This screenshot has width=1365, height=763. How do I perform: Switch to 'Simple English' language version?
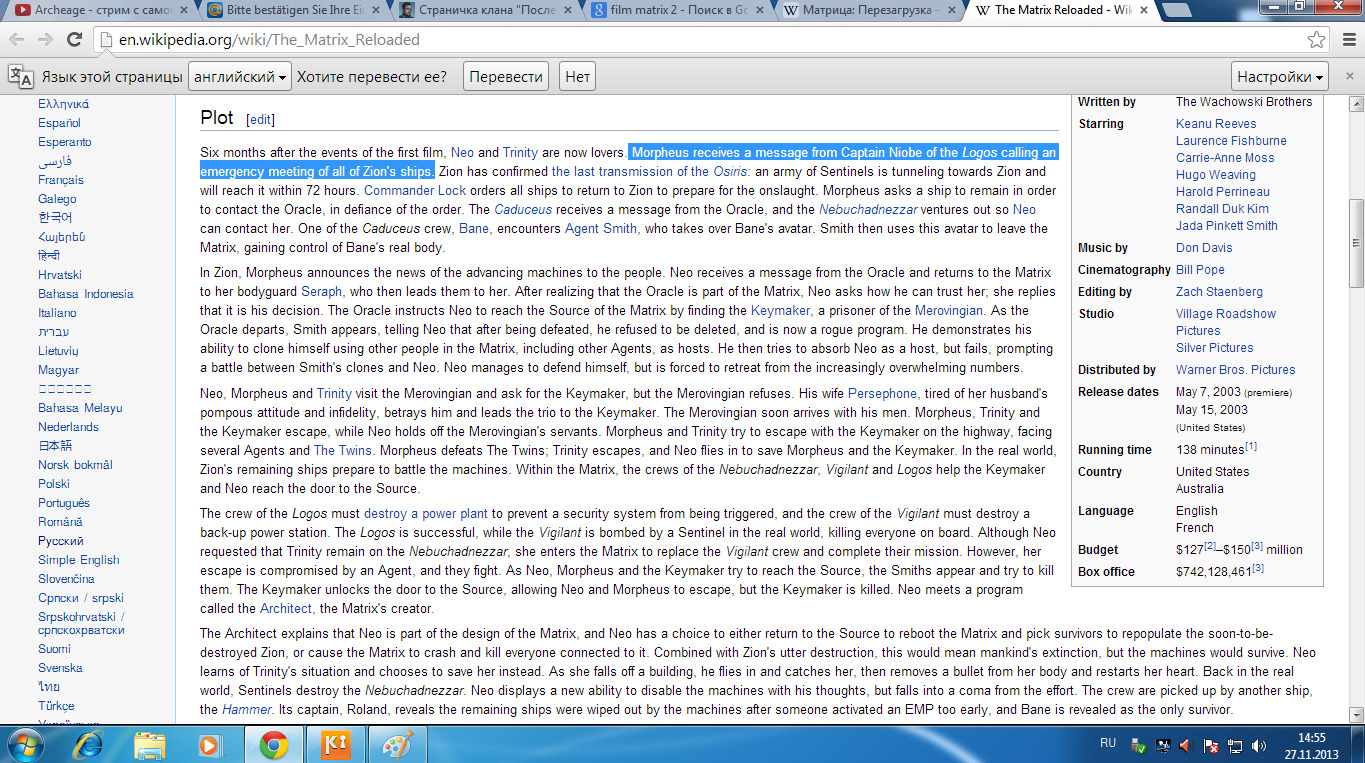tap(79, 560)
